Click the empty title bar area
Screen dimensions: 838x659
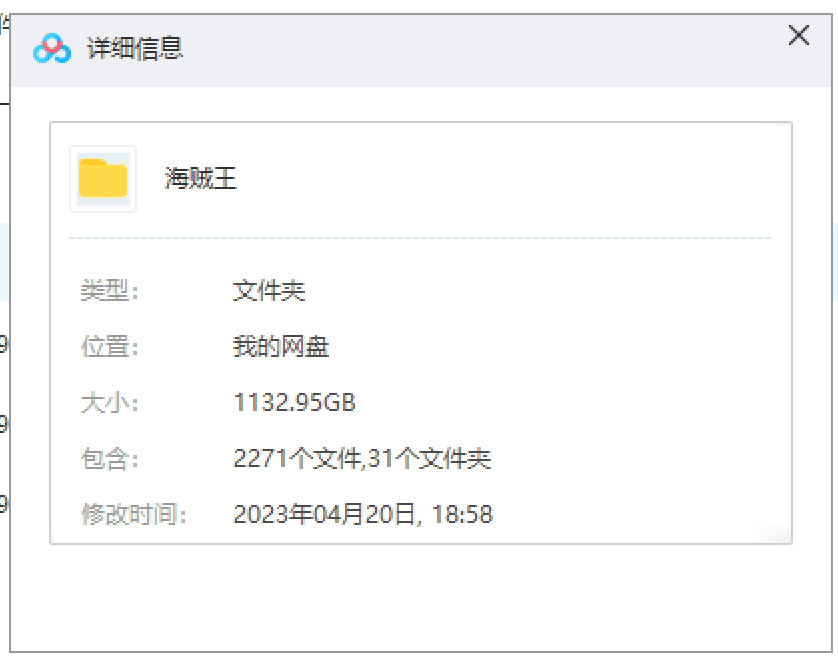tap(481, 49)
